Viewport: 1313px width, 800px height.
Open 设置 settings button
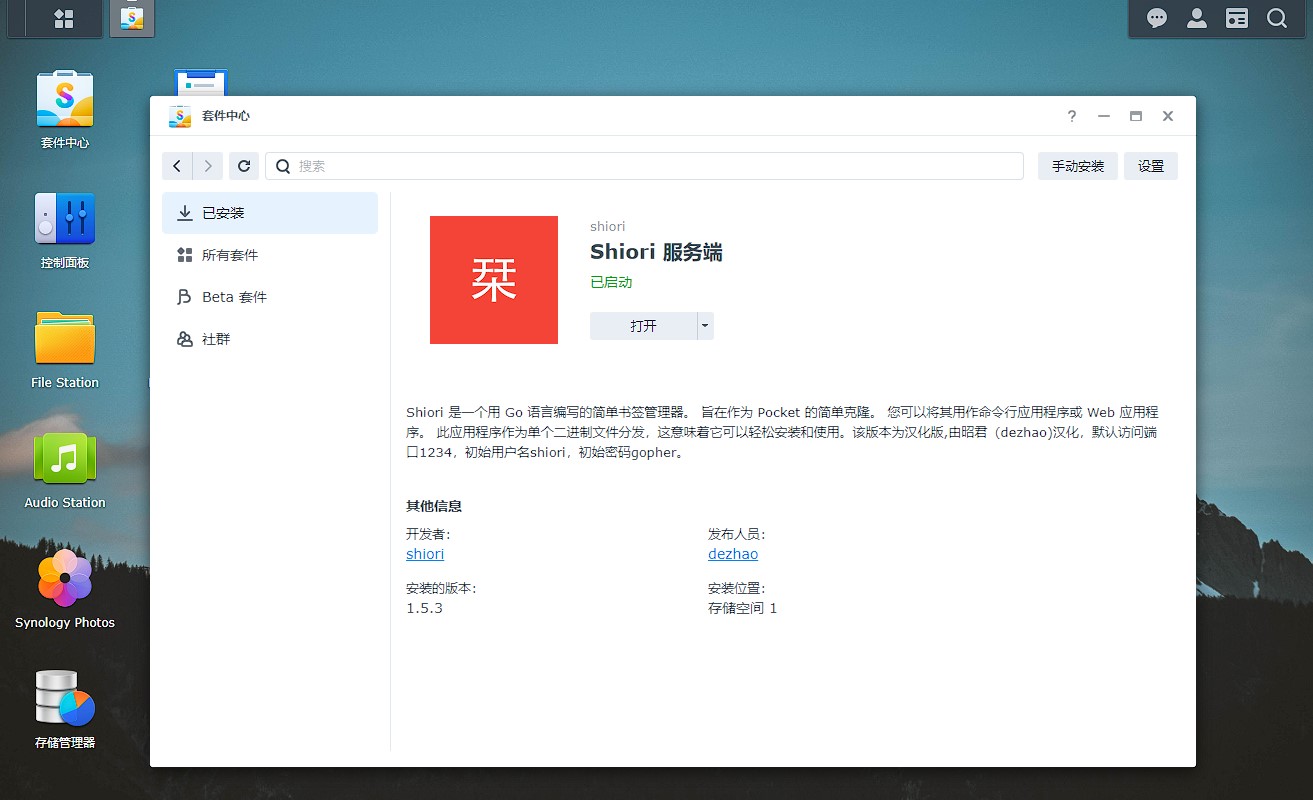(x=1151, y=166)
